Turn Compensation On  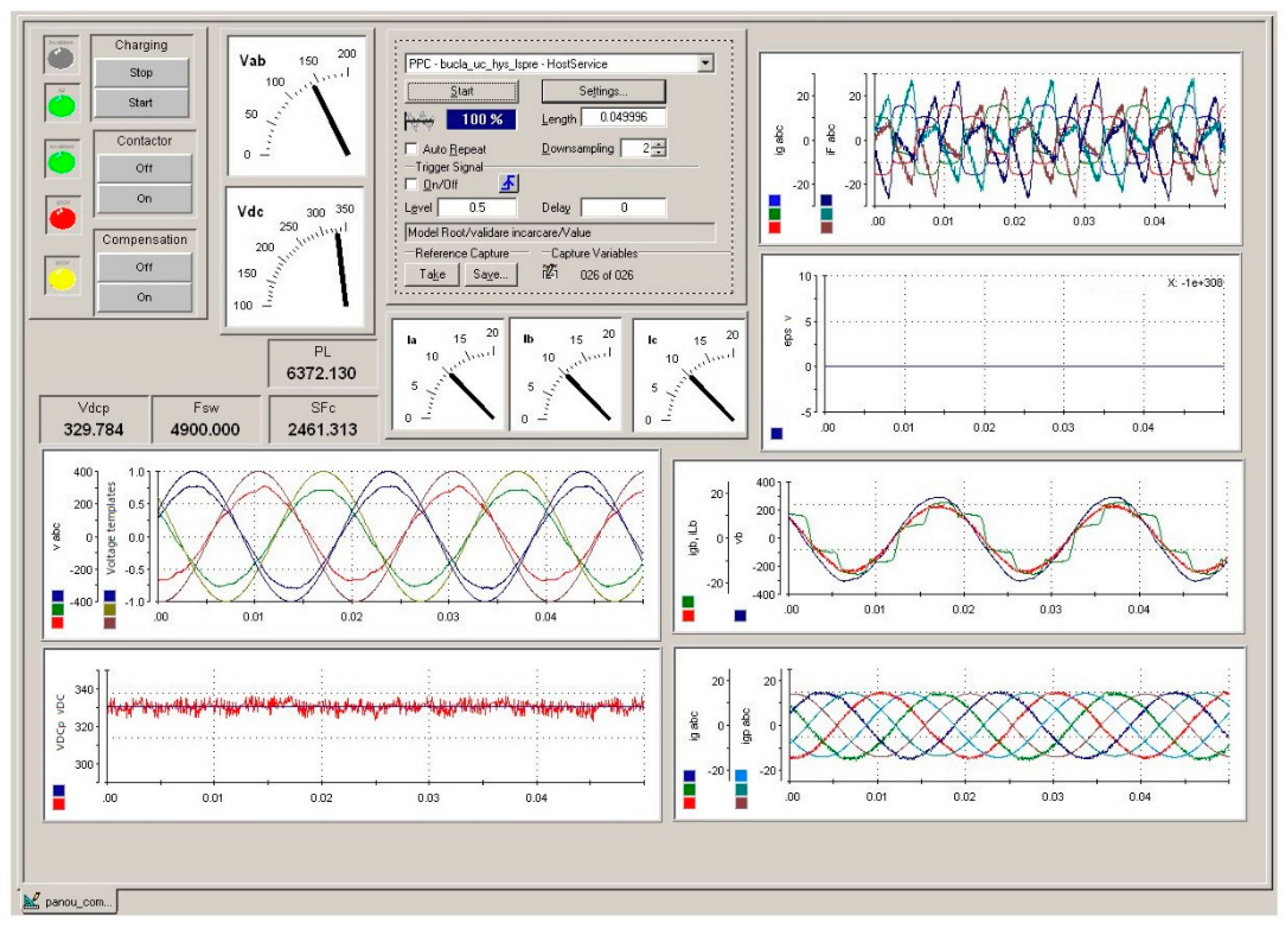tap(144, 297)
